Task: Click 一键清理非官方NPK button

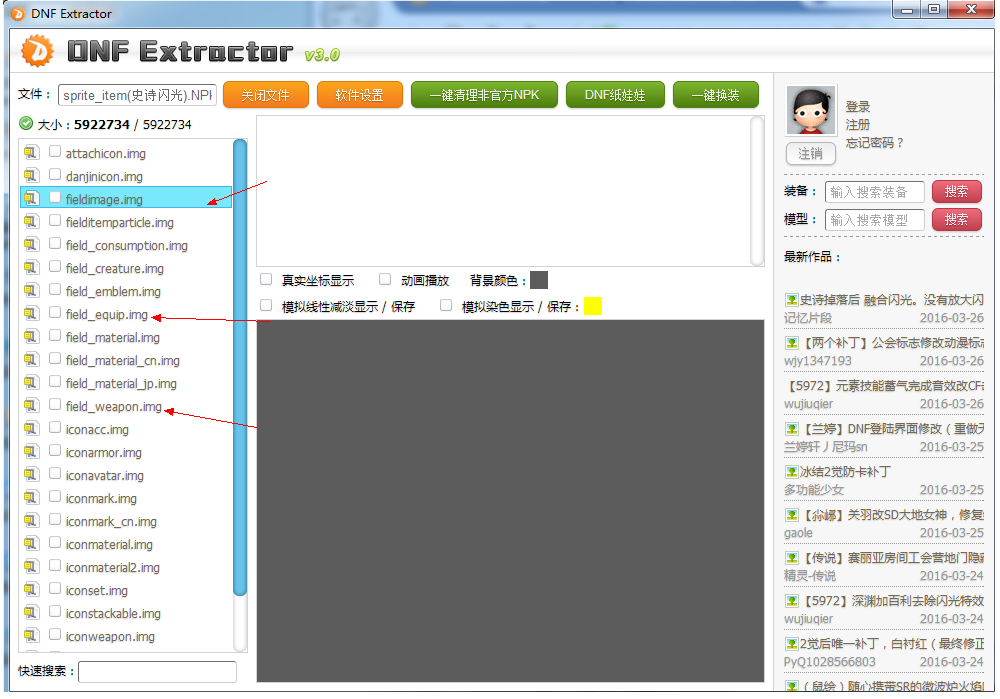Action: tap(484, 95)
